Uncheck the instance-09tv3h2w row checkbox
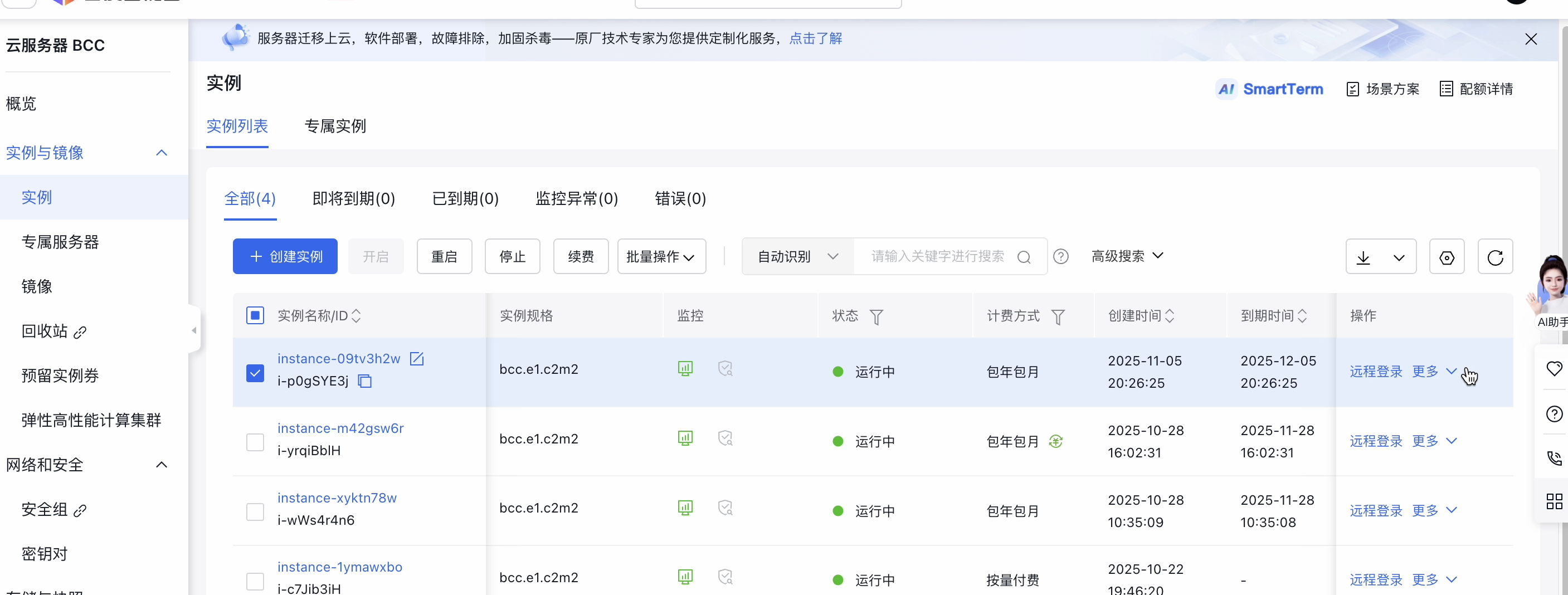Screen dimensions: 1568x595 (255, 372)
